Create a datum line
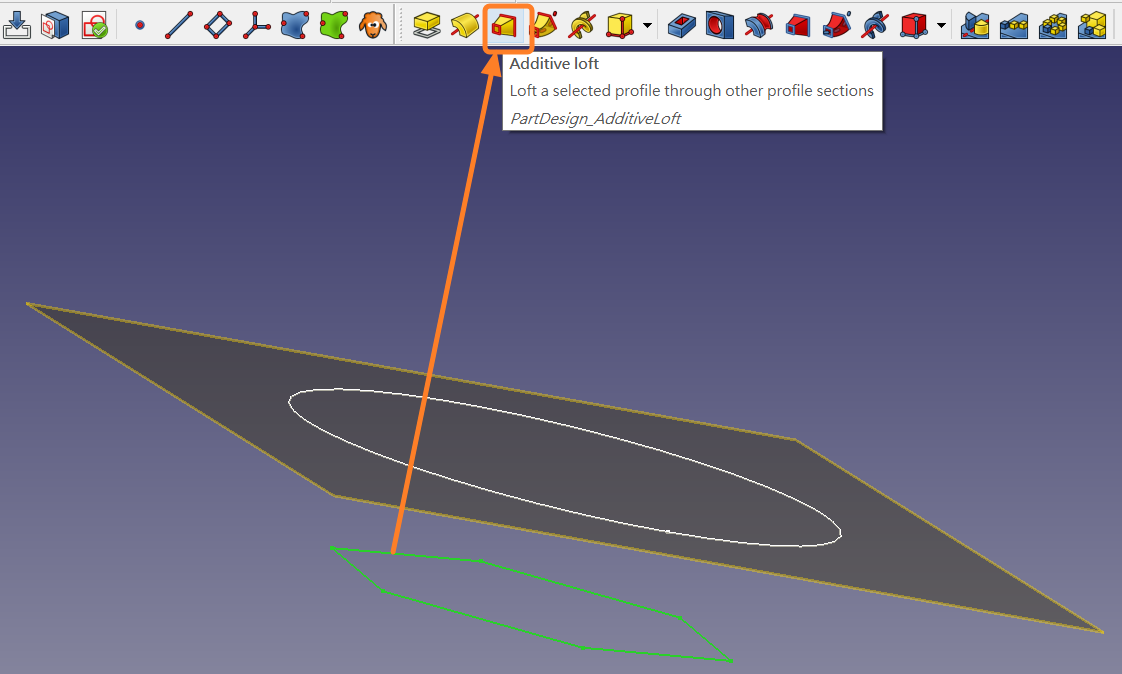 [178, 25]
